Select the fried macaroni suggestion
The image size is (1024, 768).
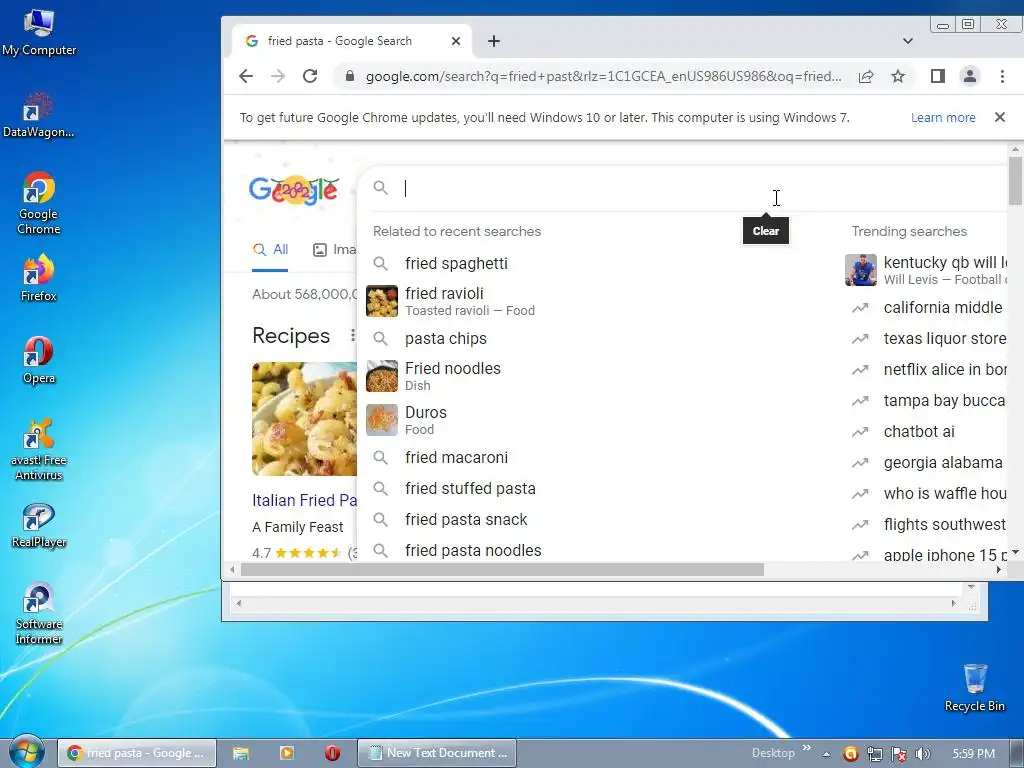(x=456, y=457)
